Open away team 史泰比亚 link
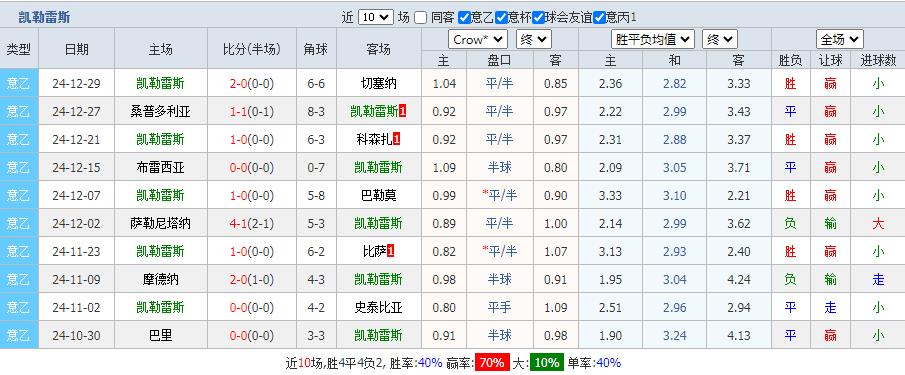Image resolution: width=905 pixels, height=375 pixels. point(379,307)
